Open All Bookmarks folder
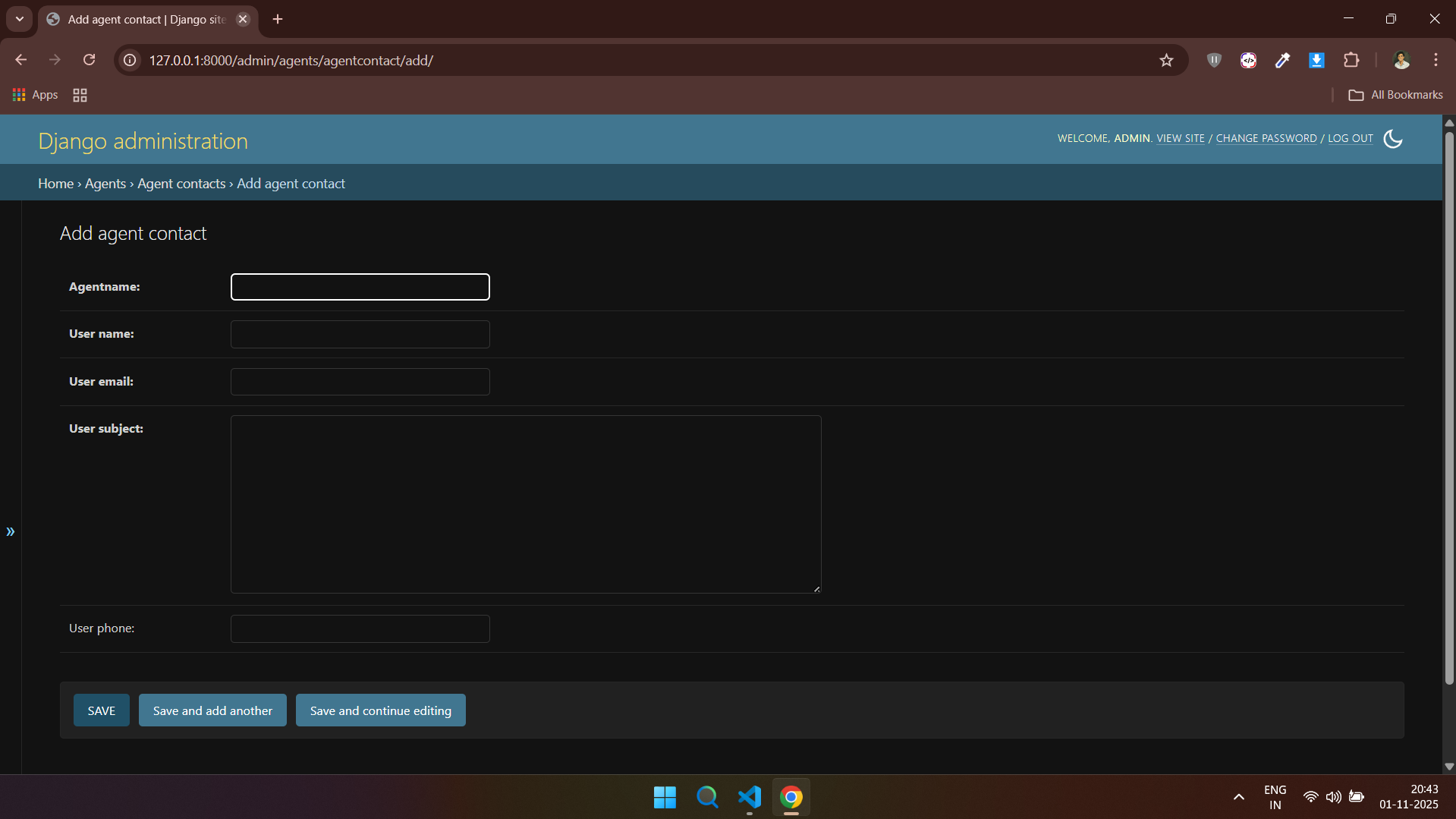Image resolution: width=1456 pixels, height=819 pixels. (x=1395, y=95)
